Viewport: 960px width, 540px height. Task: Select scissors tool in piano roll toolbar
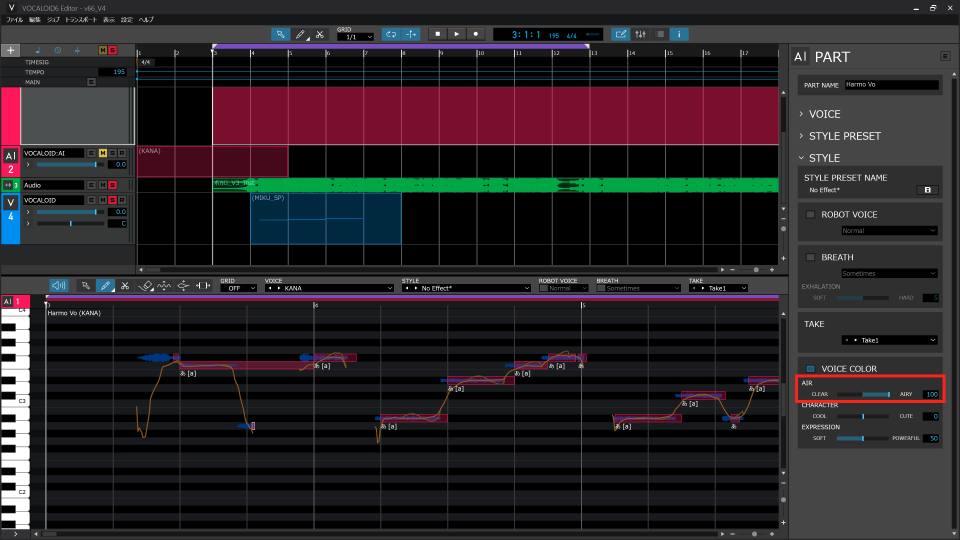coord(125,285)
